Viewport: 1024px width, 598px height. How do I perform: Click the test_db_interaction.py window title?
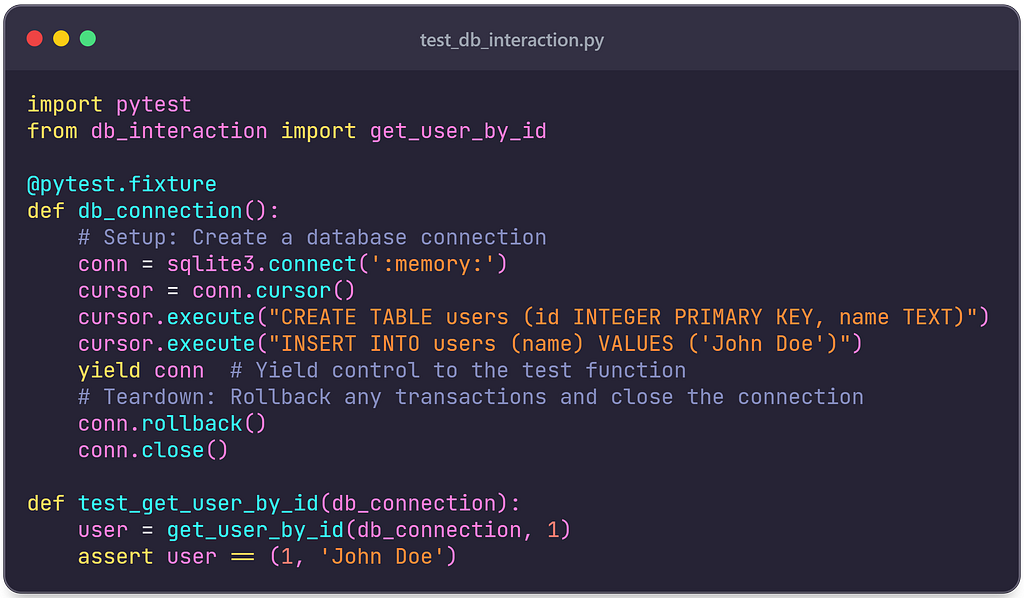(511, 40)
